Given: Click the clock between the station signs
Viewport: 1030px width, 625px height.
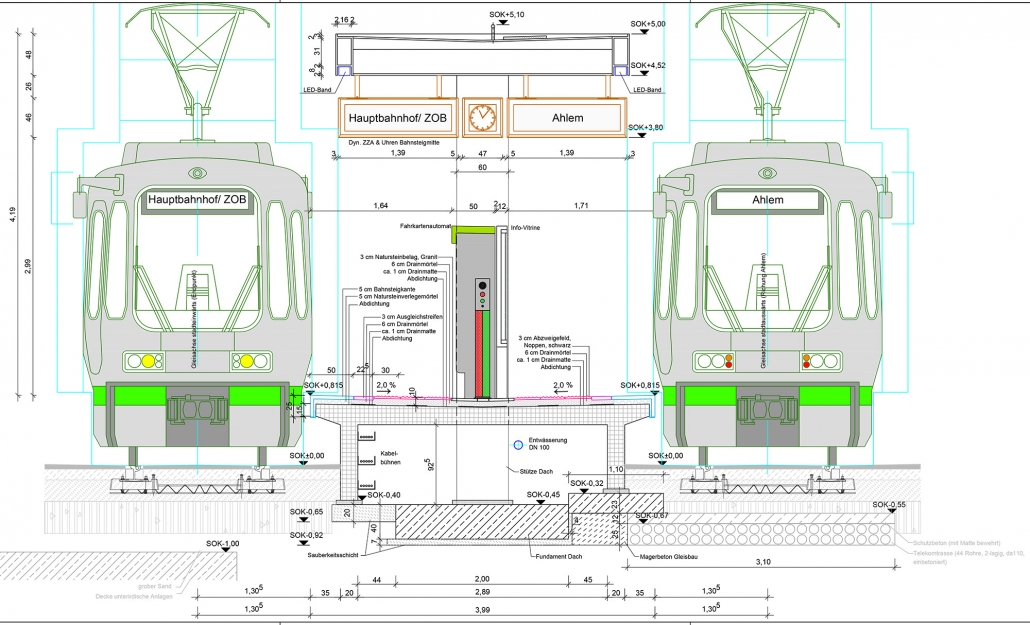Looking at the screenshot, I should click(x=482, y=117).
